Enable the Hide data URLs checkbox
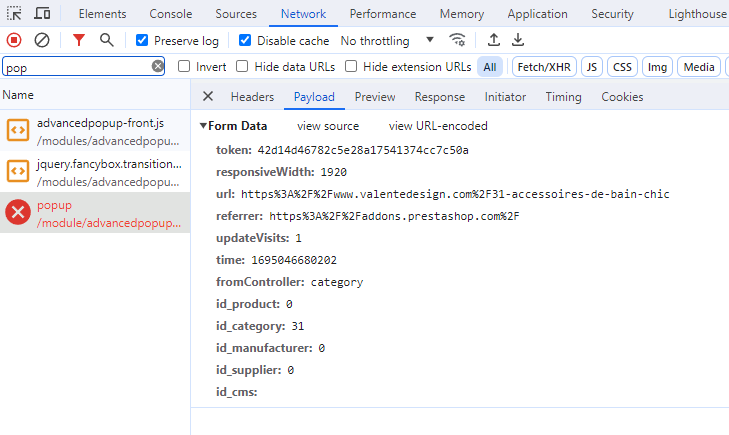 pos(242,66)
